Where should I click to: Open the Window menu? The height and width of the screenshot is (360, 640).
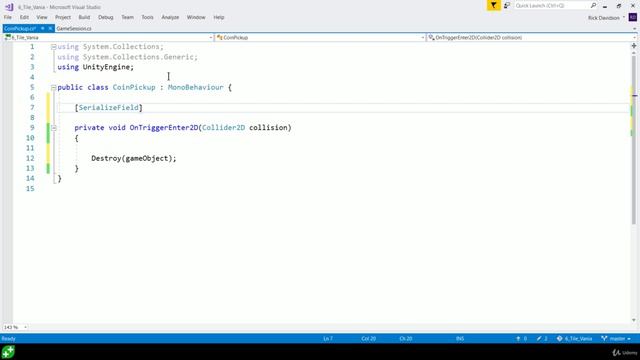(196, 17)
